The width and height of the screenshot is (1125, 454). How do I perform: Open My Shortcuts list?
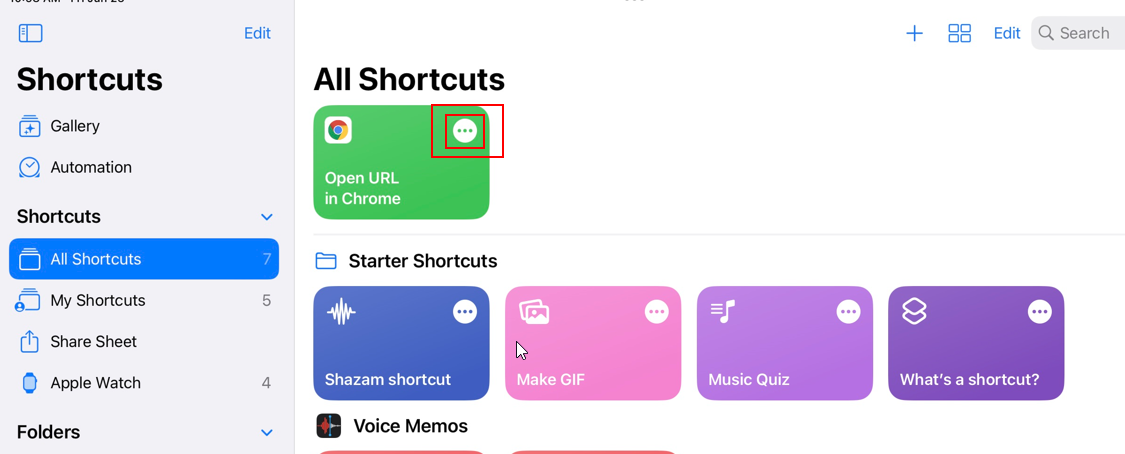coord(98,300)
